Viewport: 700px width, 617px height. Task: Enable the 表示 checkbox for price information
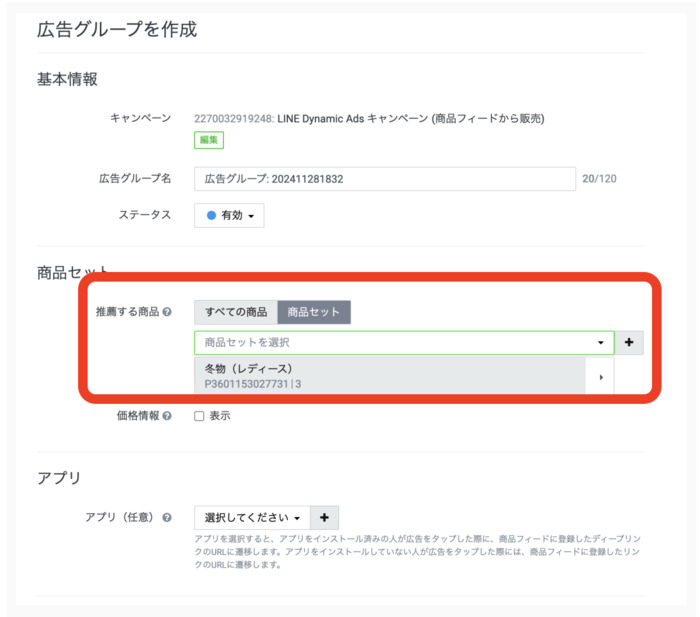(199, 416)
